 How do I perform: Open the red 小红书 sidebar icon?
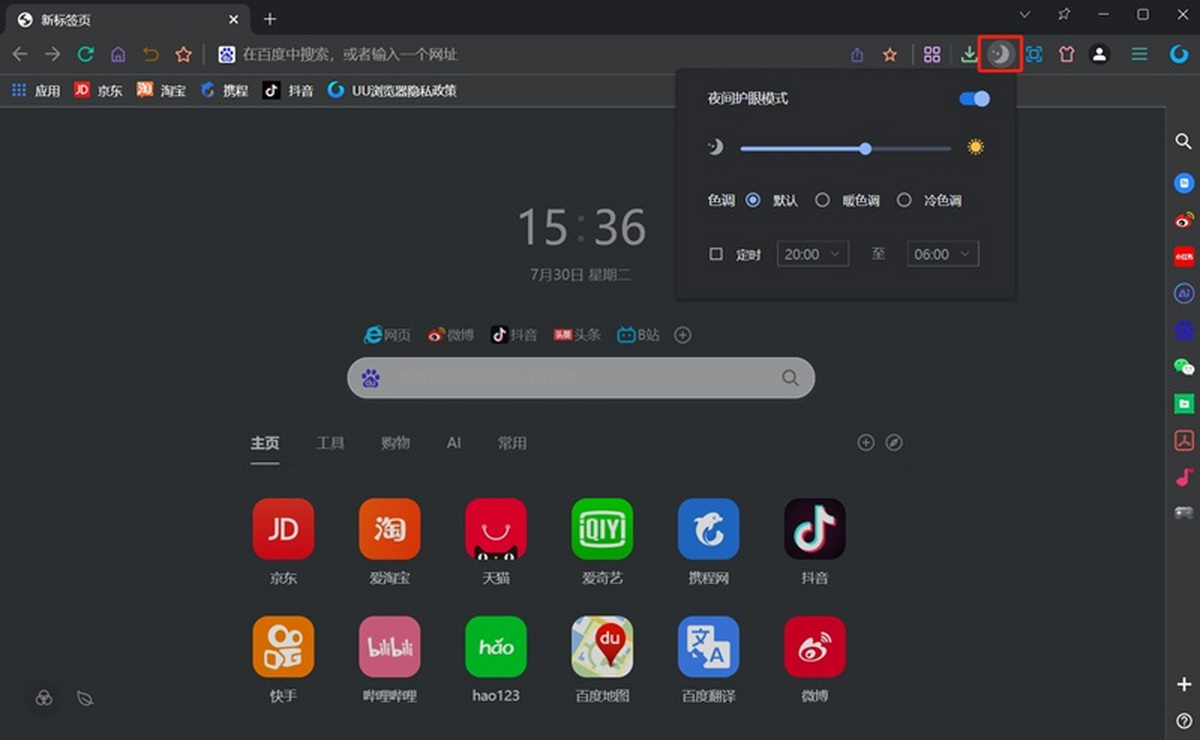tap(1184, 256)
